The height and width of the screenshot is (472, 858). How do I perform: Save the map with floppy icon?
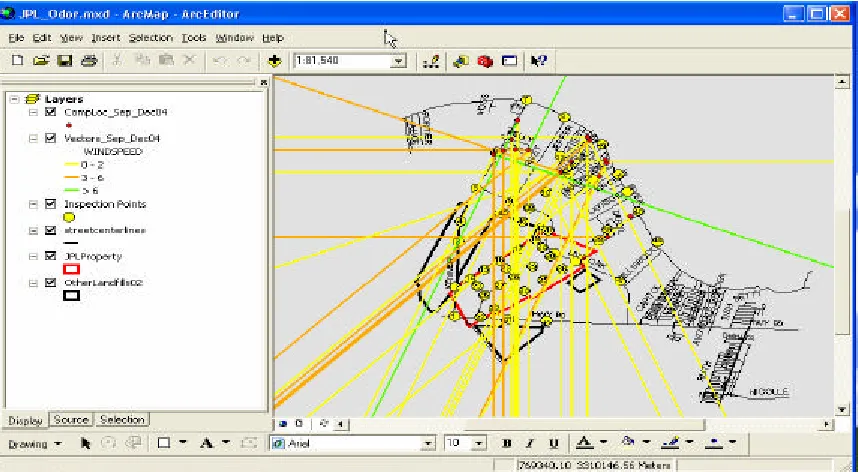click(x=65, y=61)
